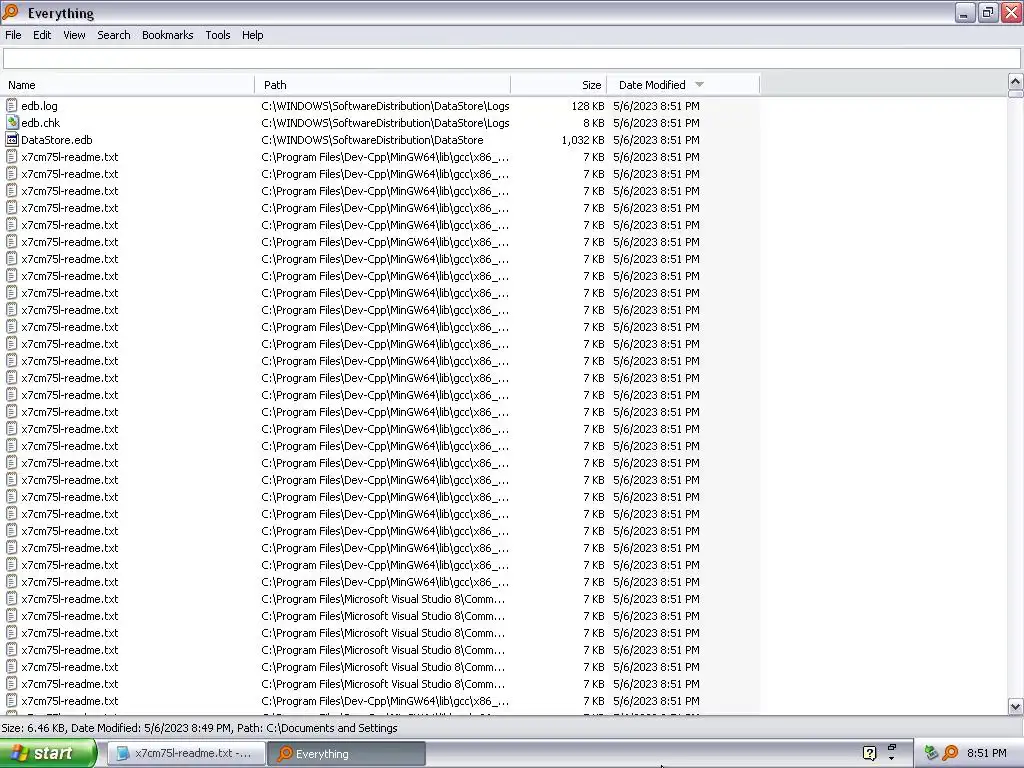The image size is (1024, 768).
Task: Click the 8:51 PM taskbar clock
Action: click(x=986, y=753)
